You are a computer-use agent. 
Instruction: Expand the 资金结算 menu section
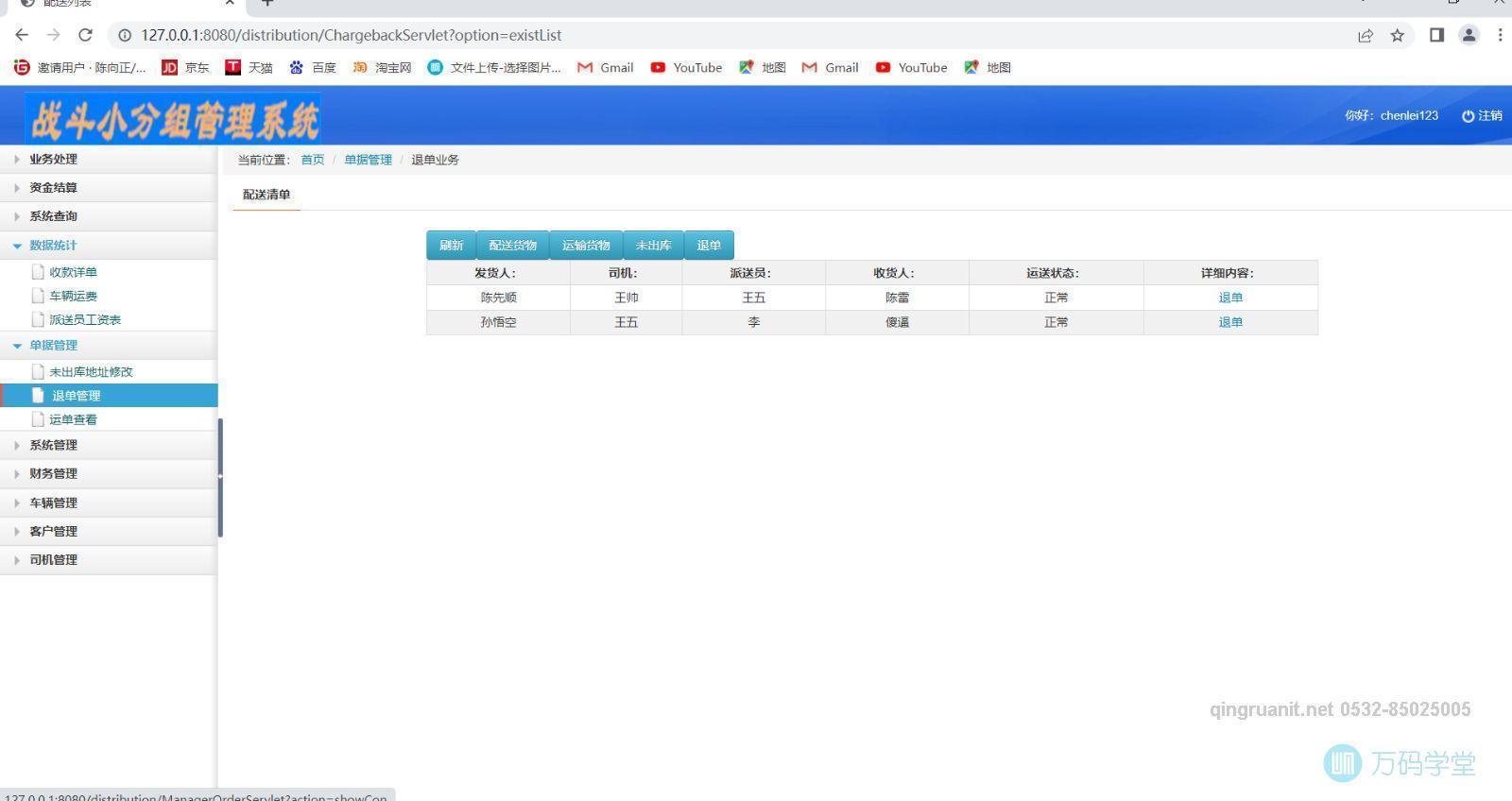click(109, 187)
